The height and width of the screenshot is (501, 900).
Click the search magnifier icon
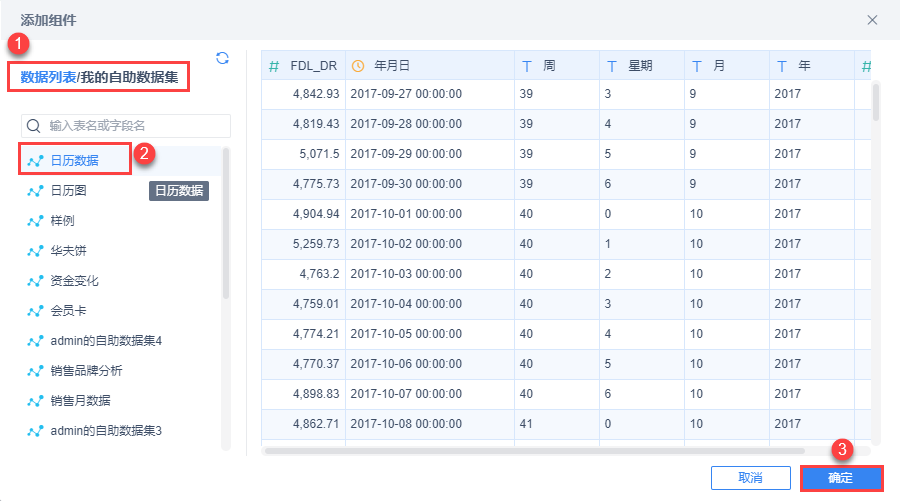[x=34, y=126]
